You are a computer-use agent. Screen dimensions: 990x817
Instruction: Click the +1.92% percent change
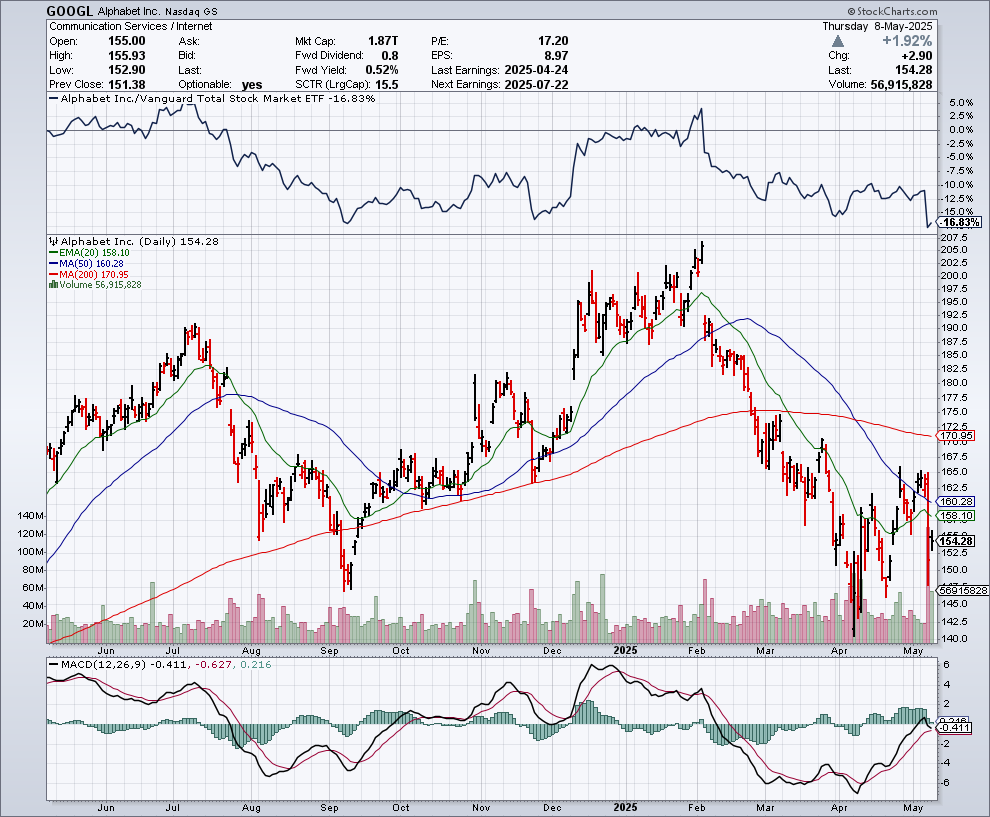(x=907, y=41)
